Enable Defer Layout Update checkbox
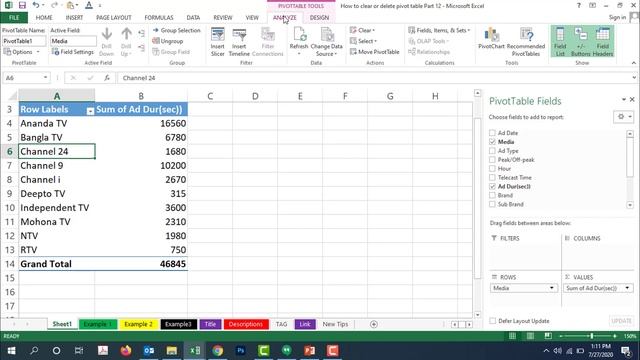 click(x=493, y=321)
